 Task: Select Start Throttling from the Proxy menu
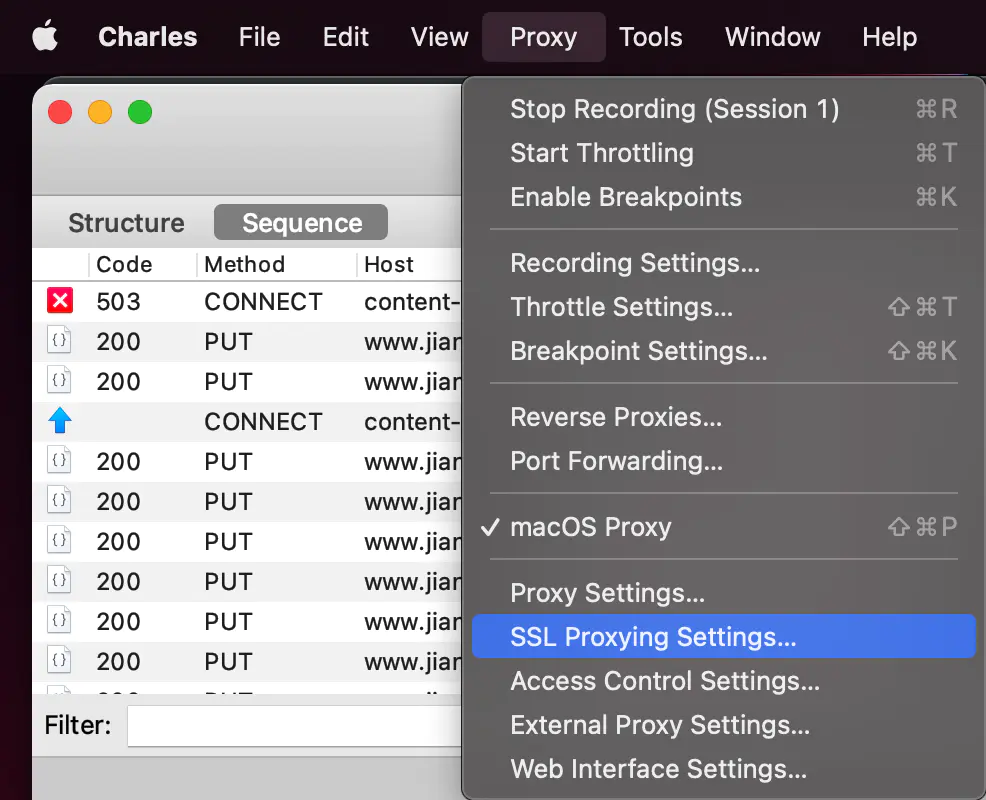[x=724, y=153]
